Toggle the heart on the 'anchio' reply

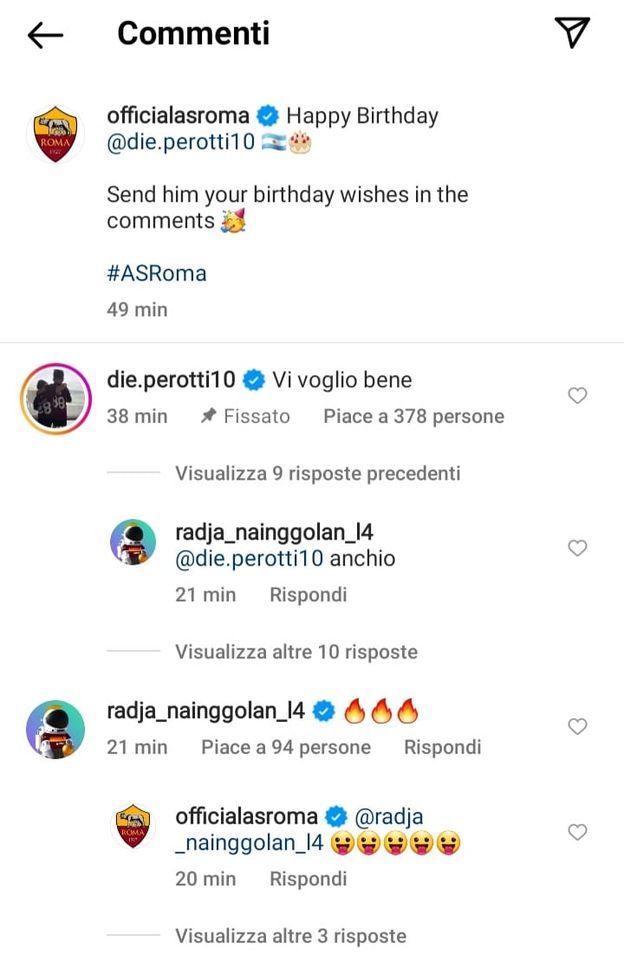pos(577,548)
